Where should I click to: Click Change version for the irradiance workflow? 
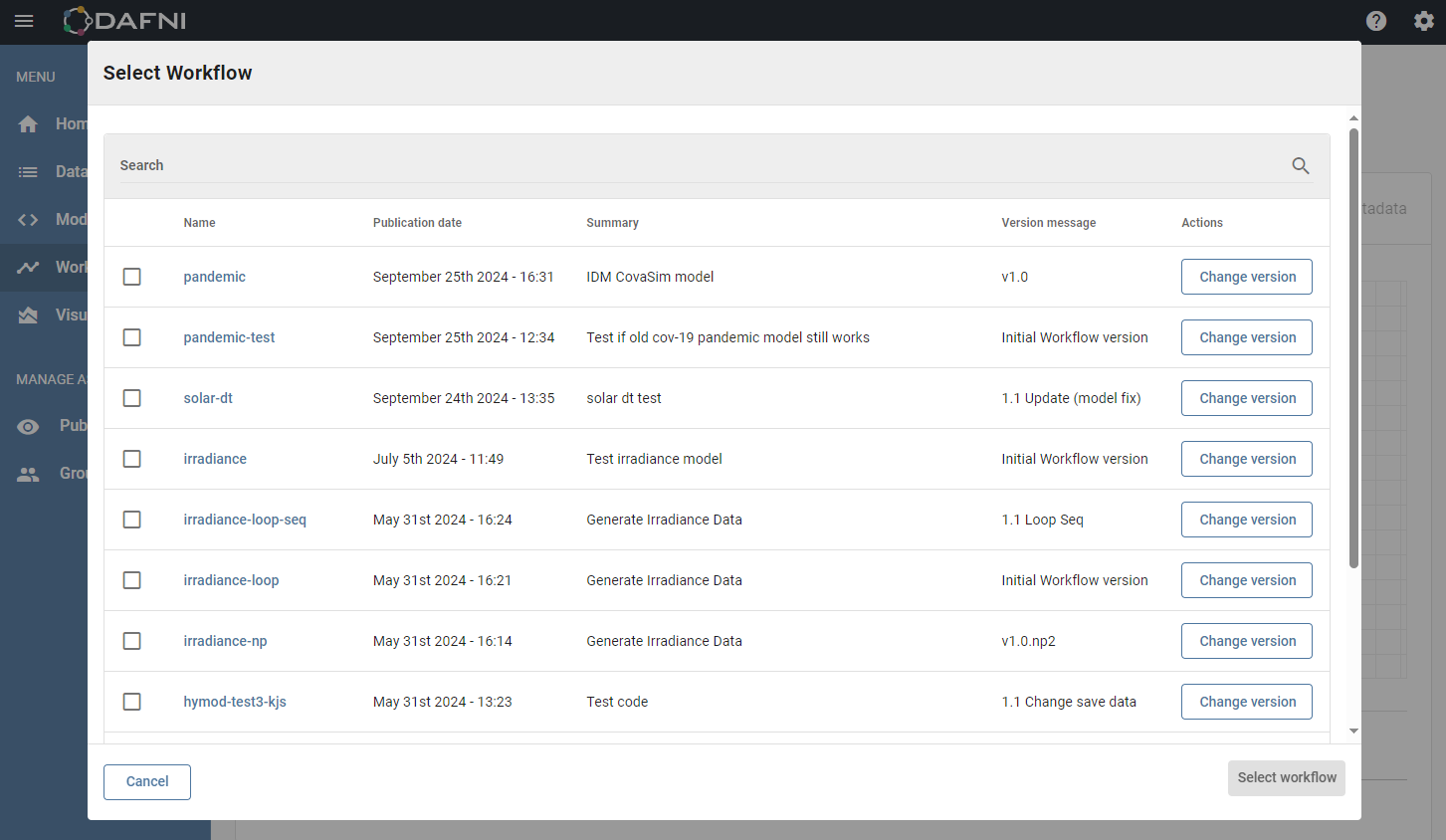point(1246,458)
